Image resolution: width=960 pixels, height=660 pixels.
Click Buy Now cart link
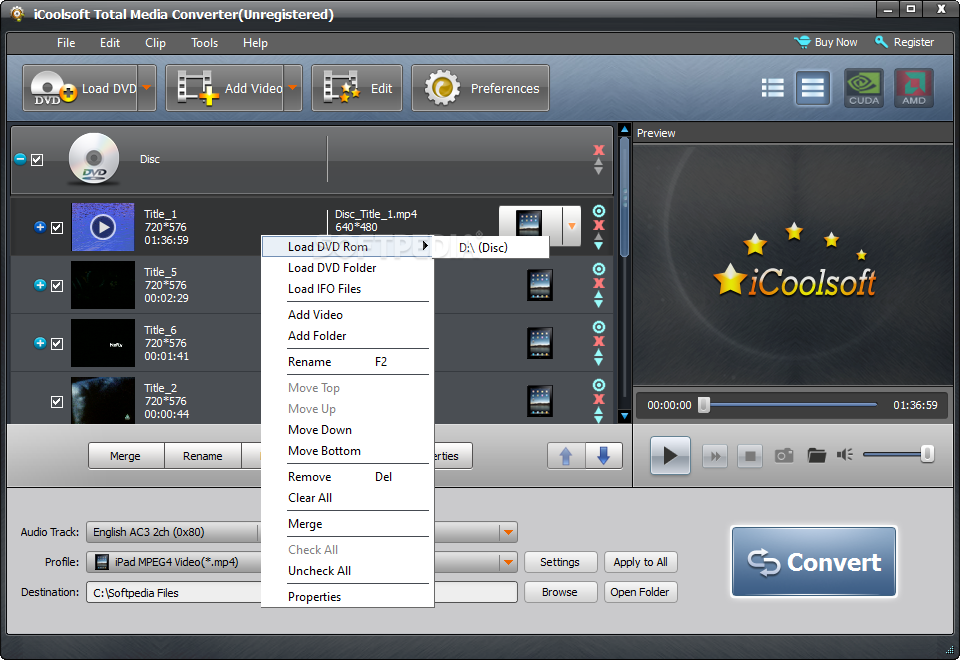[x=826, y=42]
